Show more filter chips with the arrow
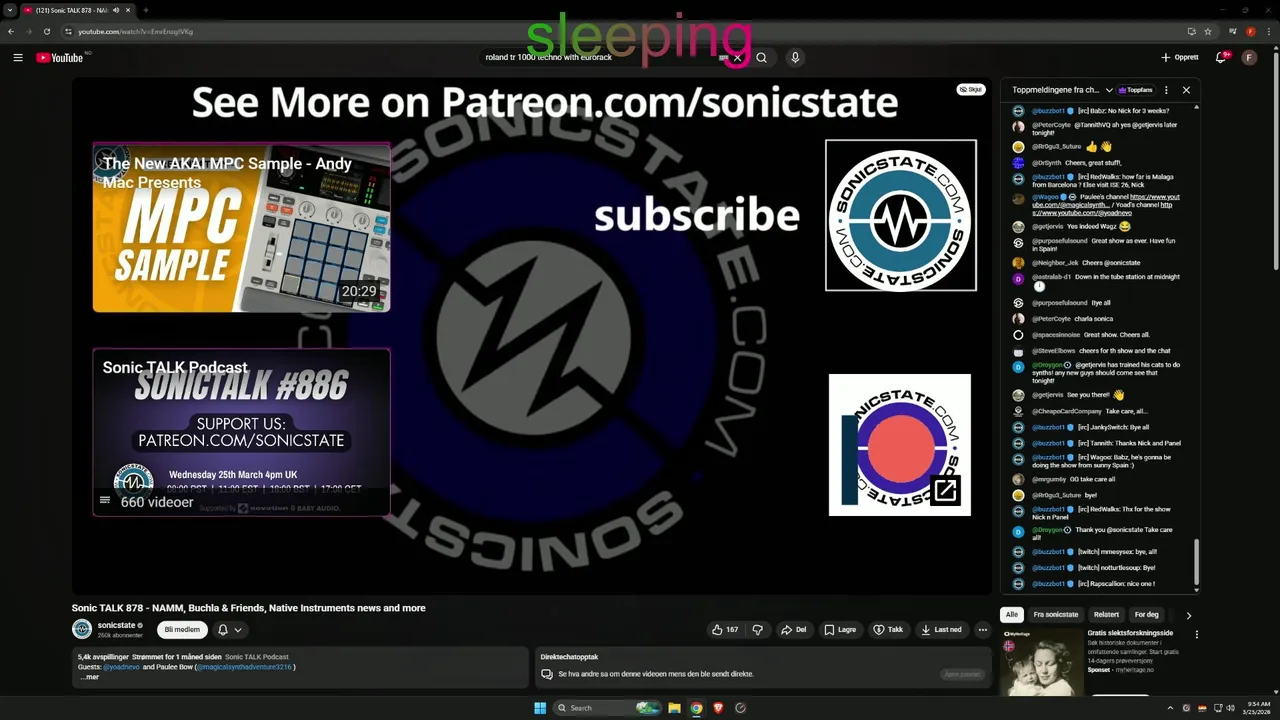 point(1188,615)
